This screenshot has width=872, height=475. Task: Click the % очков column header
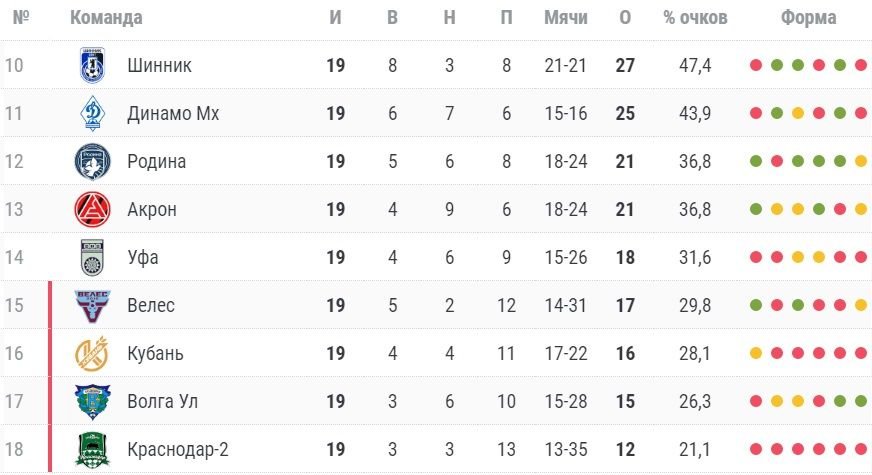tap(695, 18)
